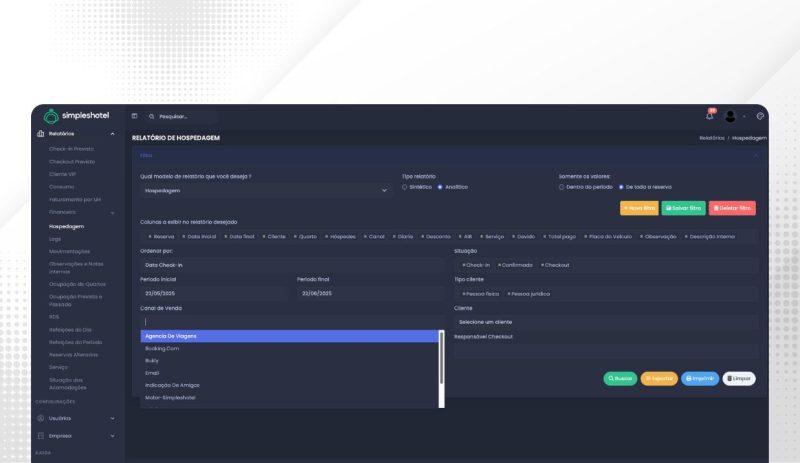Click the notification bell icon

(x=710, y=116)
